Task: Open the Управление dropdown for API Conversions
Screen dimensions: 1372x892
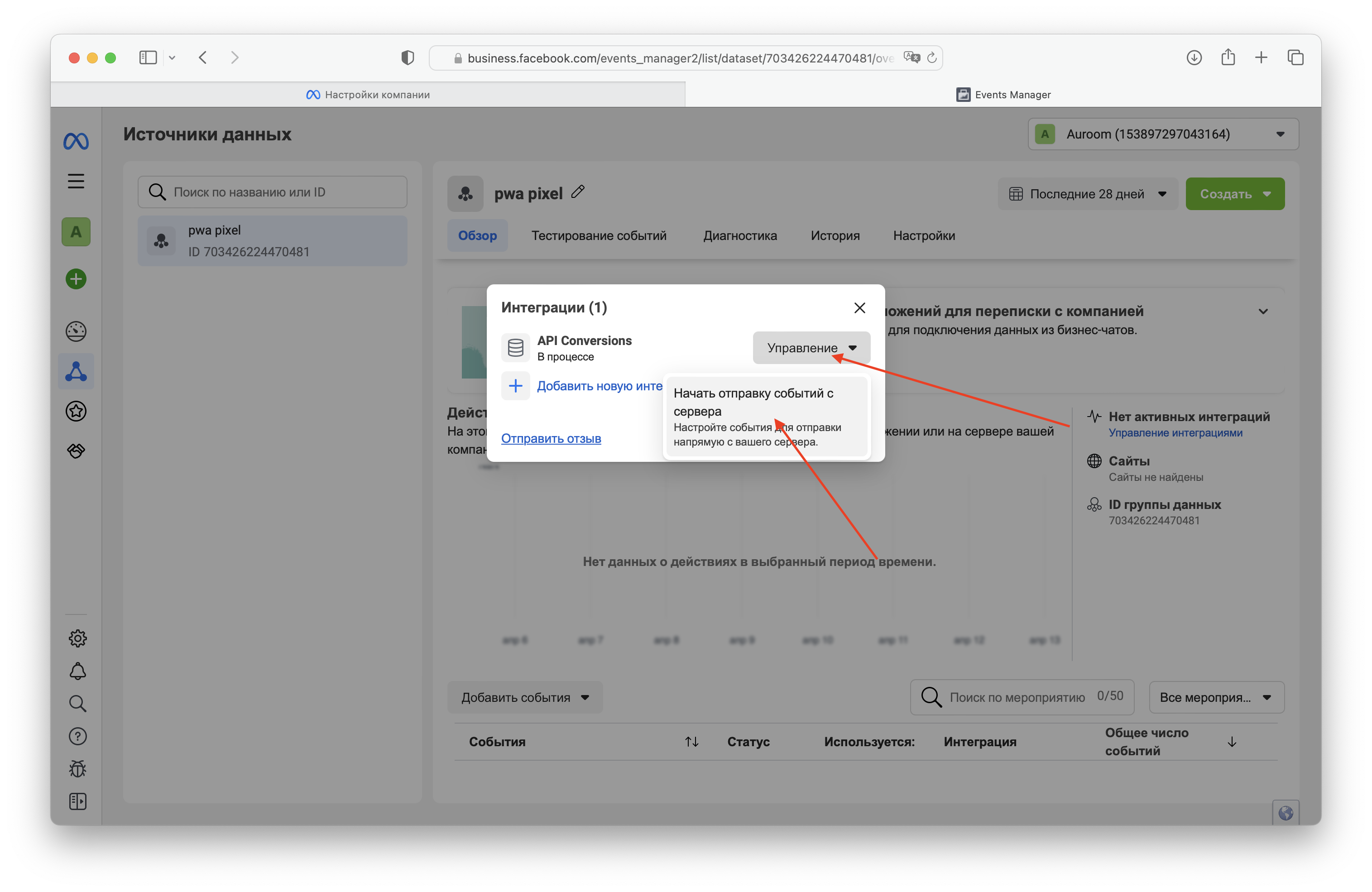Action: [x=811, y=348]
